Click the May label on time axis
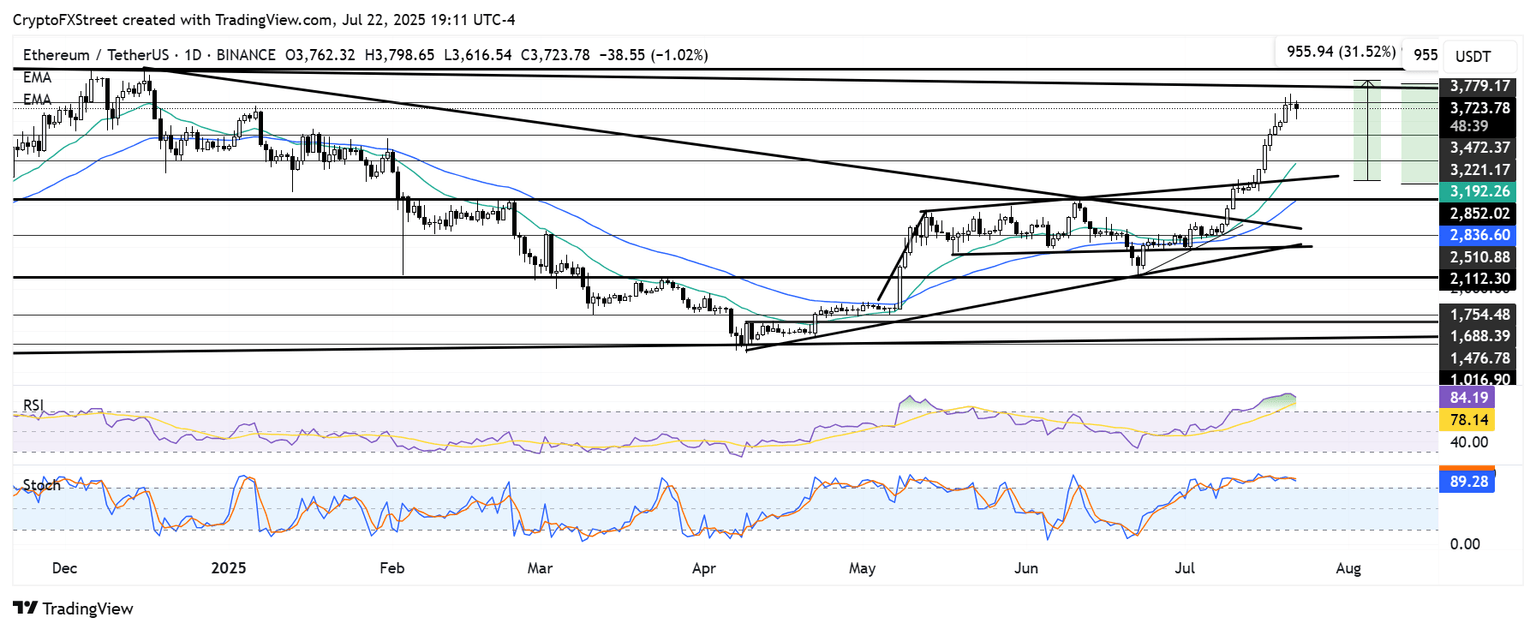This screenshot has width=1536, height=631. (862, 569)
